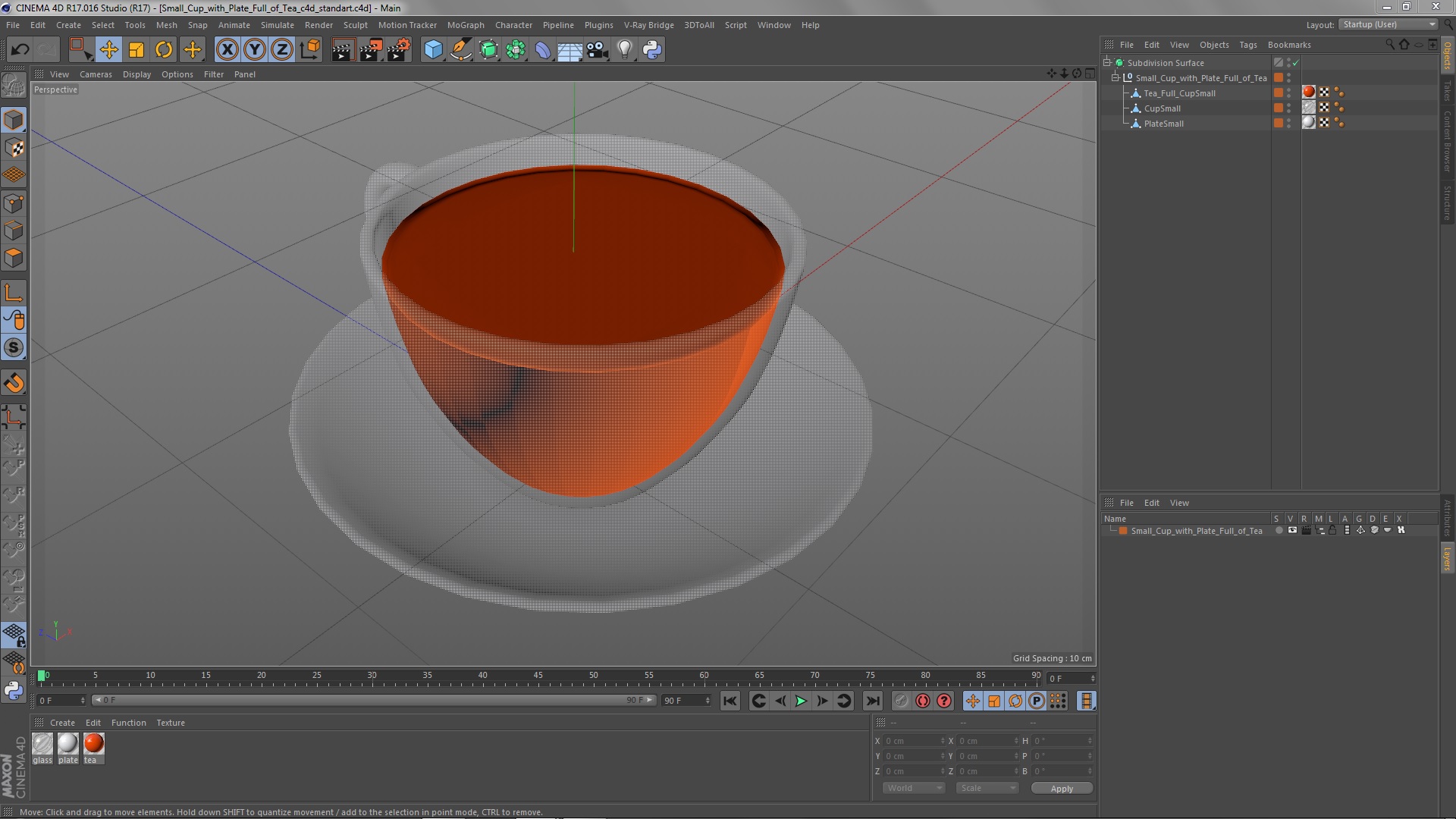The height and width of the screenshot is (819, 1456).
Task: Open the World coordinate system dropdown
Action: click(x=914, y=788)
